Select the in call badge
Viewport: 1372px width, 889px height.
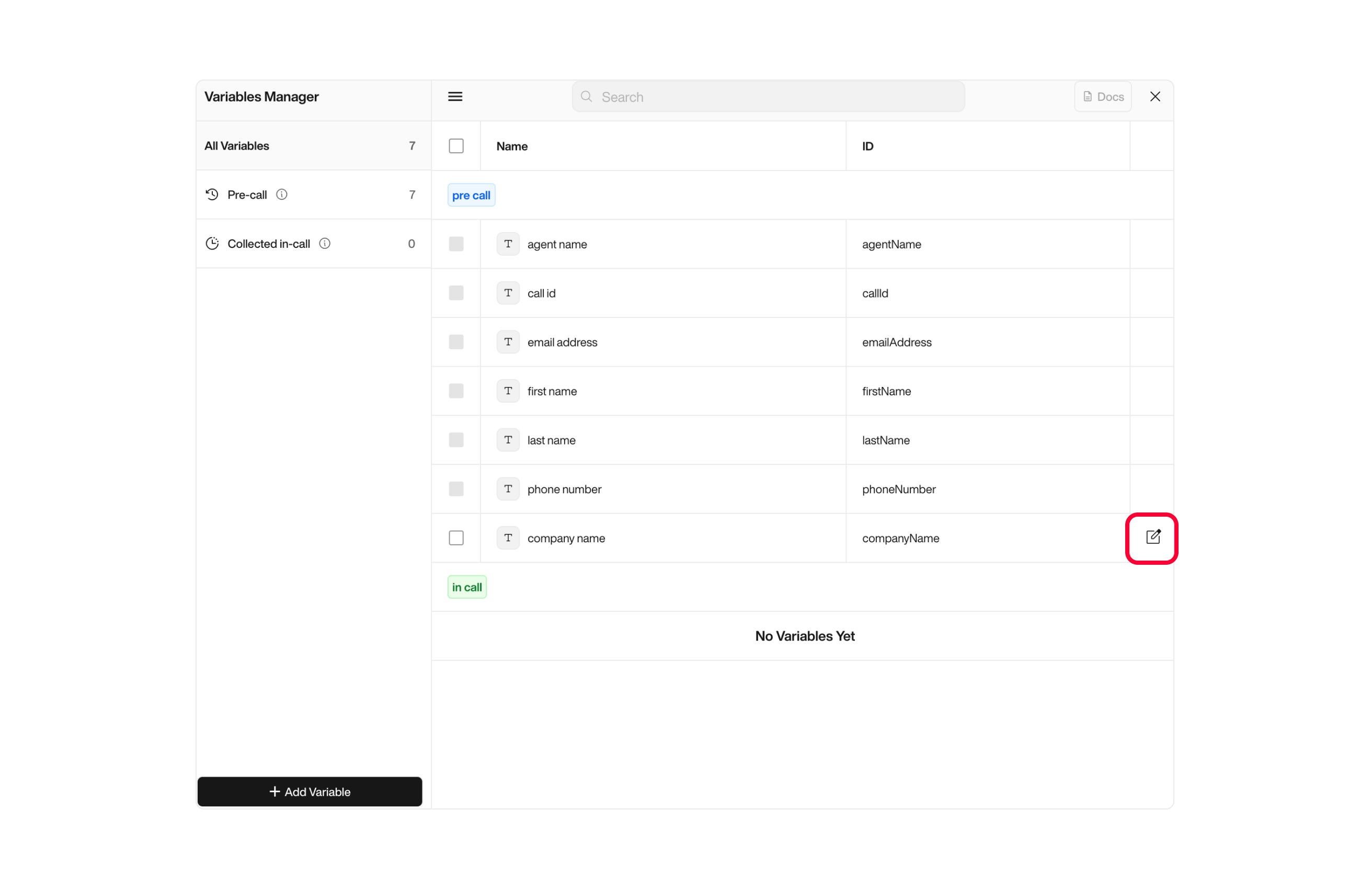click(x=466, y=586)
